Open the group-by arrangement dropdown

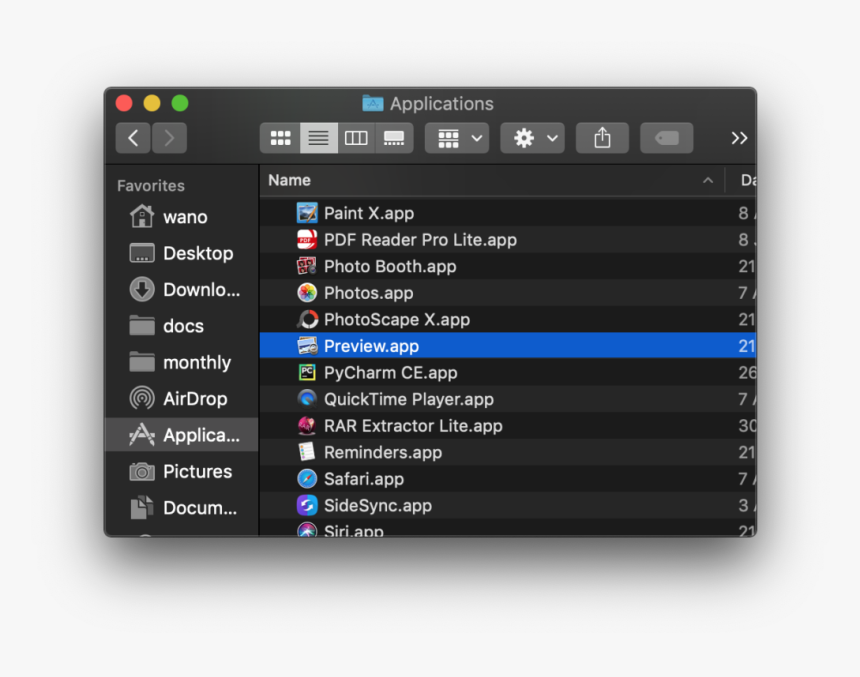tap(457, 138)
